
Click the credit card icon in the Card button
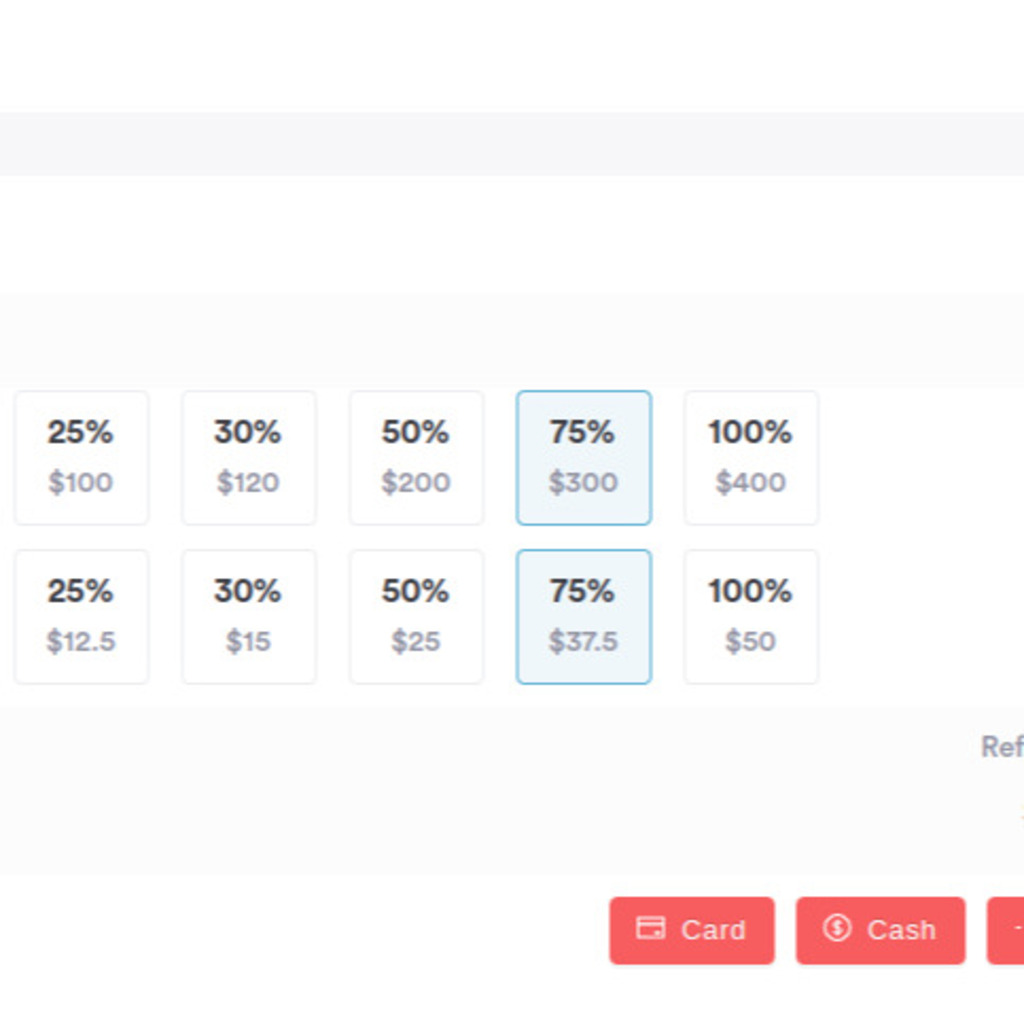pyautogui.click(x=650, y=928)
